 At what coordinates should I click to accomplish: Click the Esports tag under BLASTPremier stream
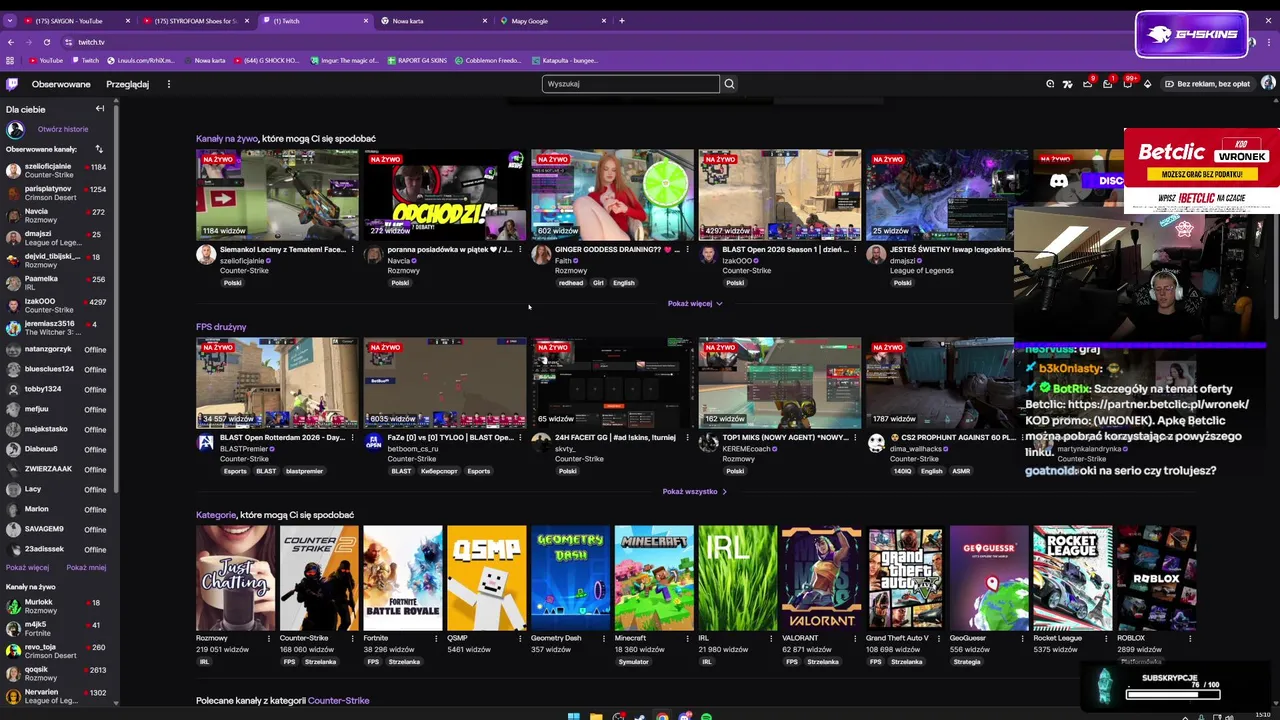point(235,471)
